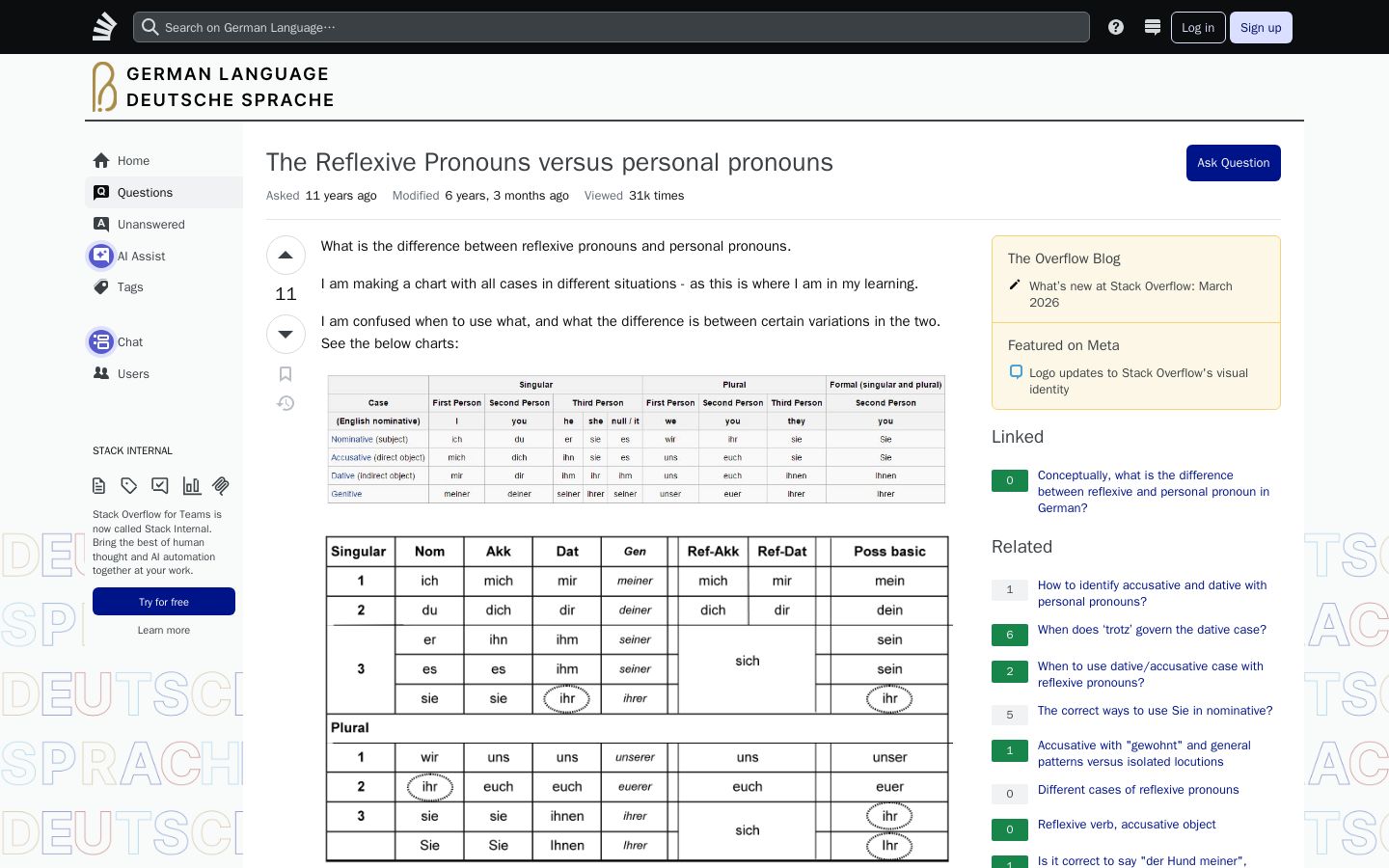
Task: Open Chat in the left navigation
Action: pyautogui.click(x=164, y=341)
